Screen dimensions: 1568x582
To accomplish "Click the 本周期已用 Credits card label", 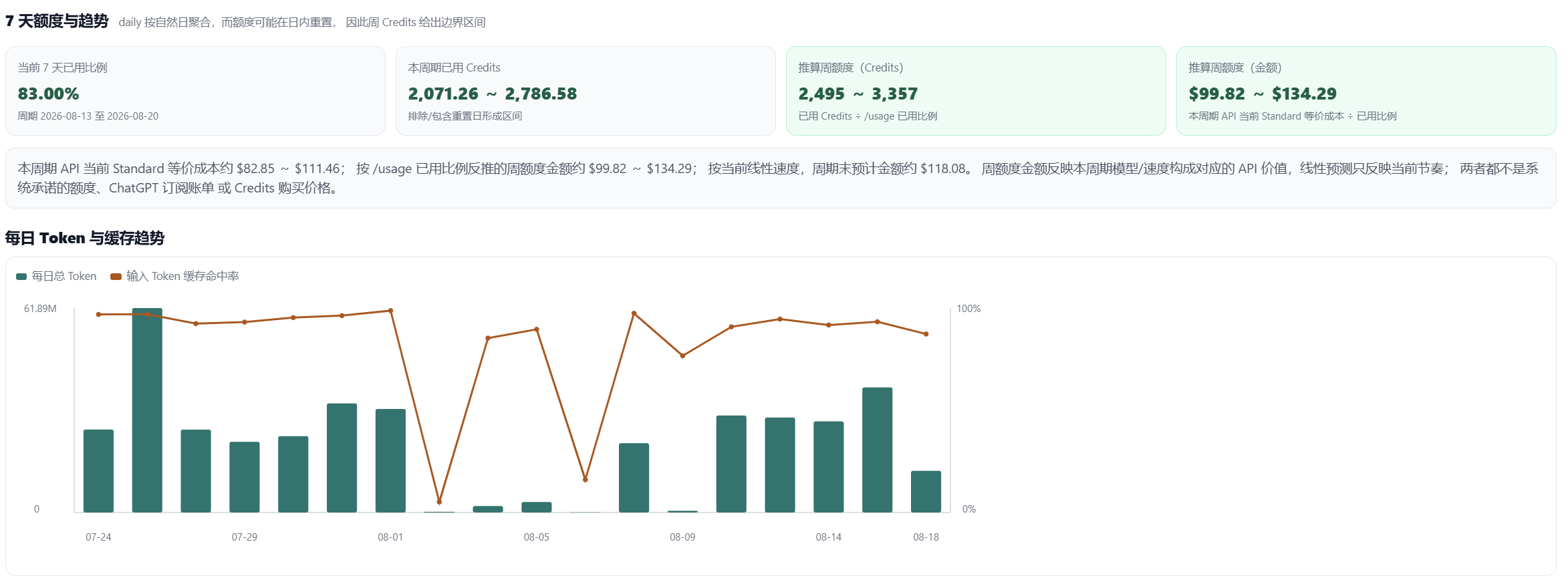I will pos(454,67).
